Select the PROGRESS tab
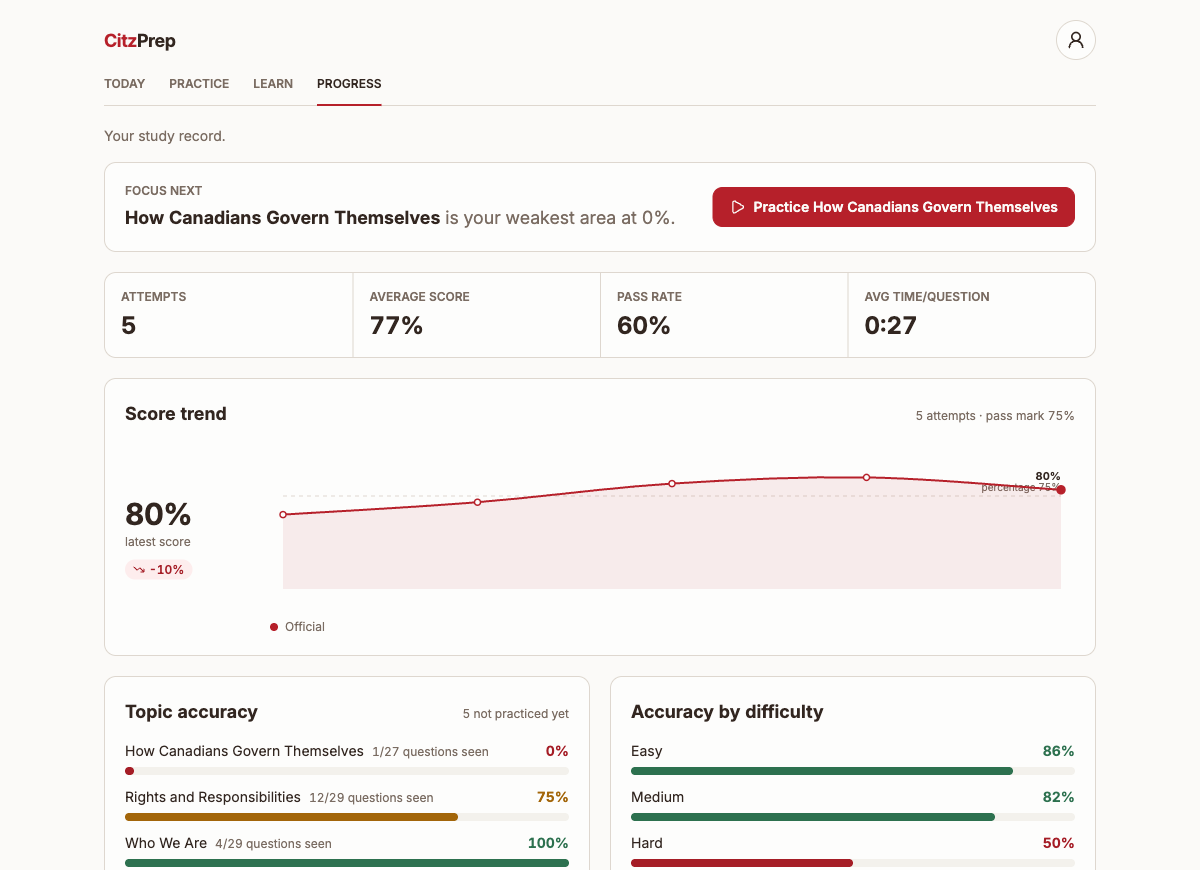The width and height of the screenshot is (1200, 870). tap(349, 84)
